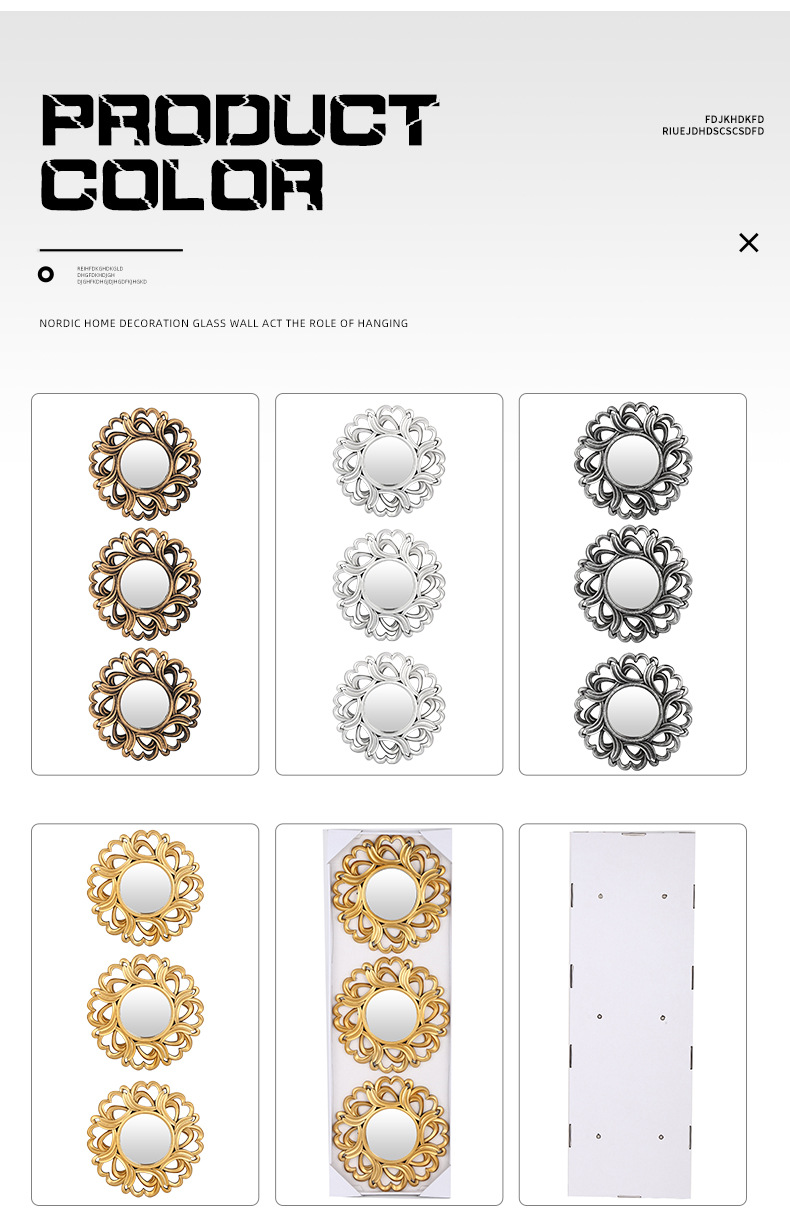This screenshot has height=1221, width=790.
Task: Select the top bronze mirror in first card
Action: [x=145, y=463]
